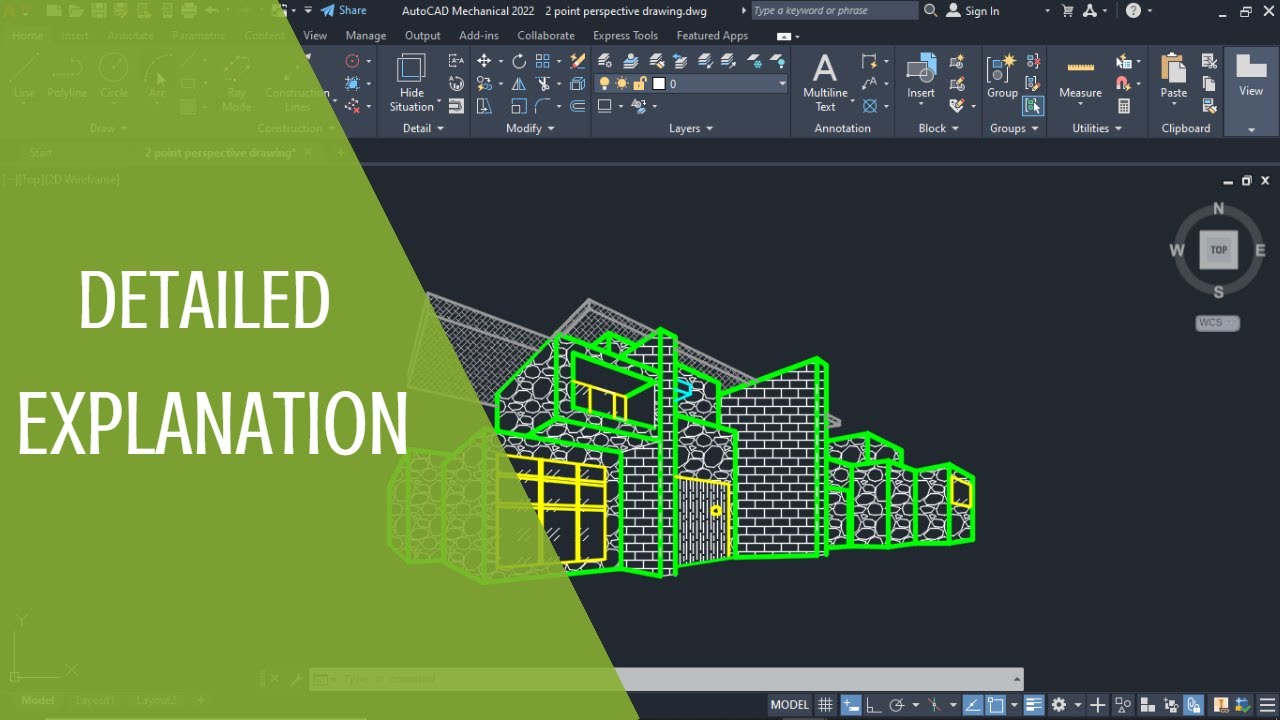This screenshot has height=720, width=1280.
Task: Click Sign In
Action: (982, 11)
